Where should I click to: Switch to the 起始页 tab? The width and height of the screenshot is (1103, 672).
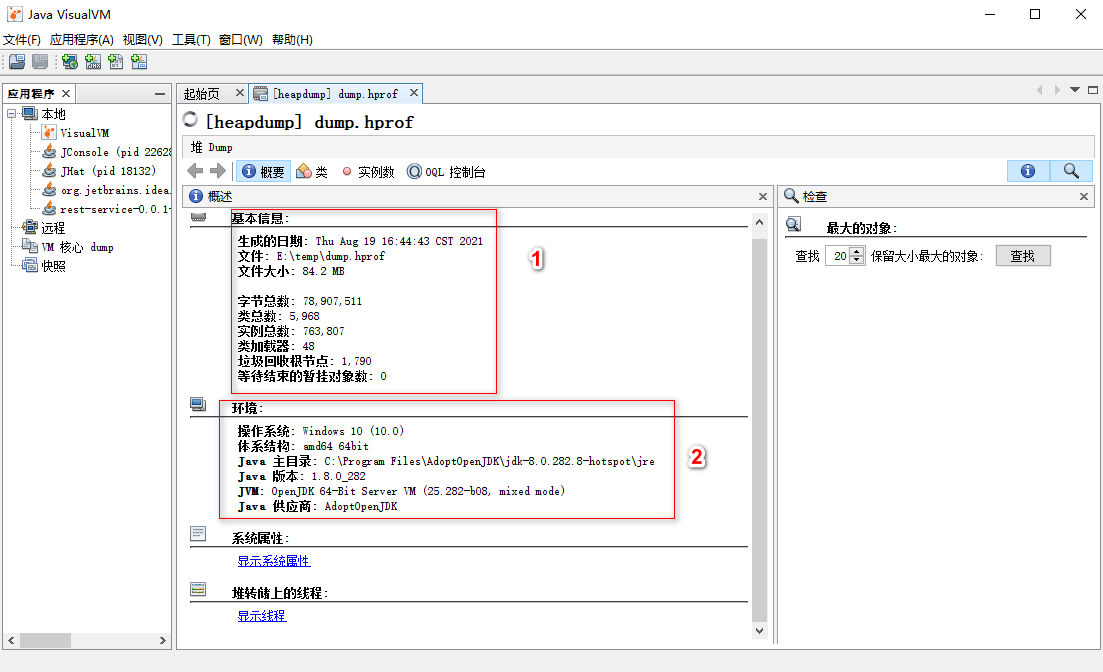202,94
